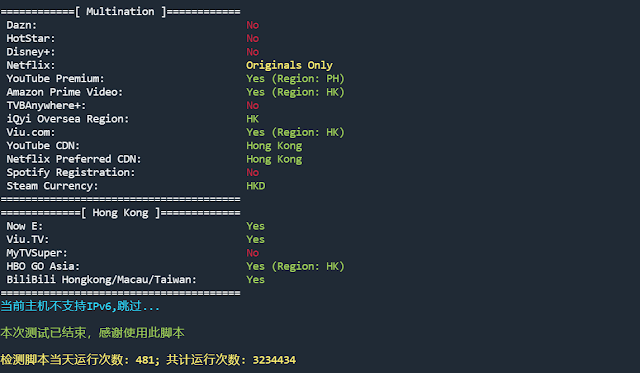Click the Hong Kong section header
Viewport: 640px width, 373px height.
(120, 213)
